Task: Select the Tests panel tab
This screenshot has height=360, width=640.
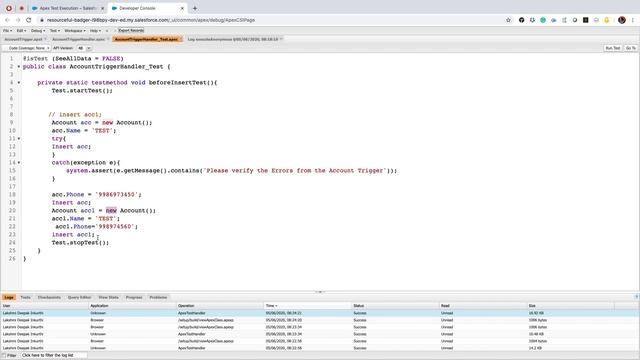Action: coord(25,297)
